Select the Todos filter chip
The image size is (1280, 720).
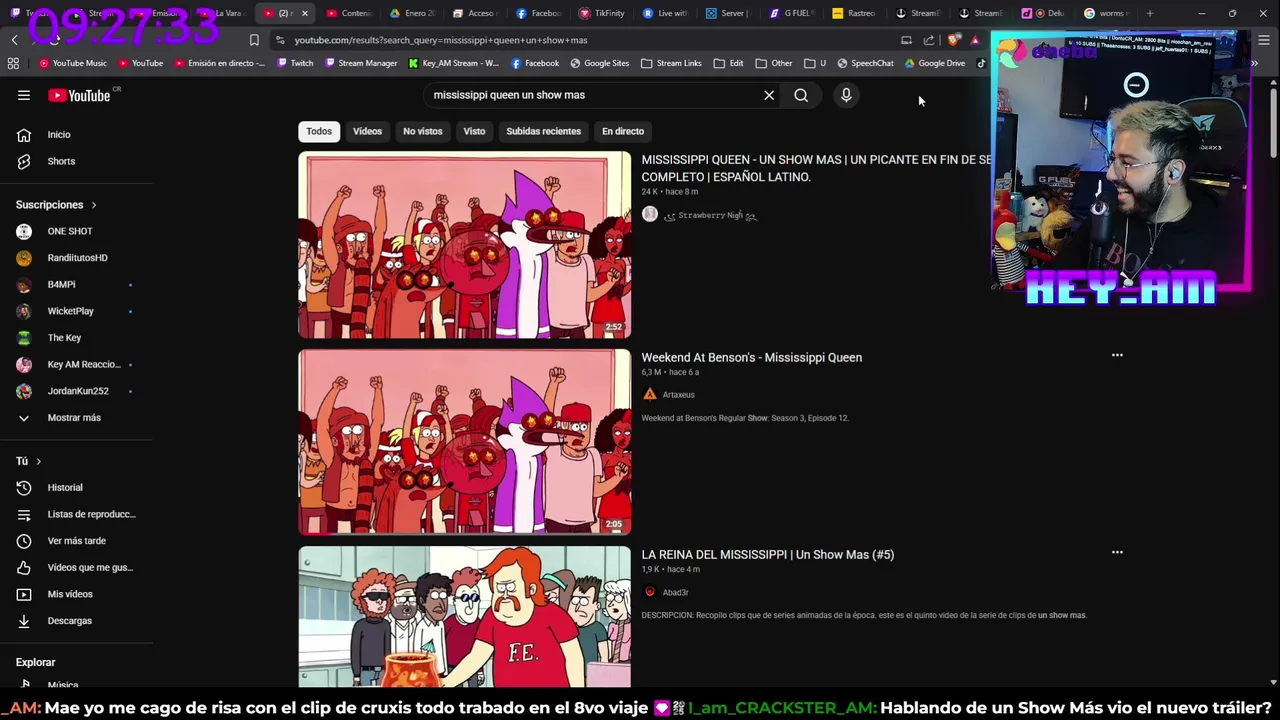[319, 131]
